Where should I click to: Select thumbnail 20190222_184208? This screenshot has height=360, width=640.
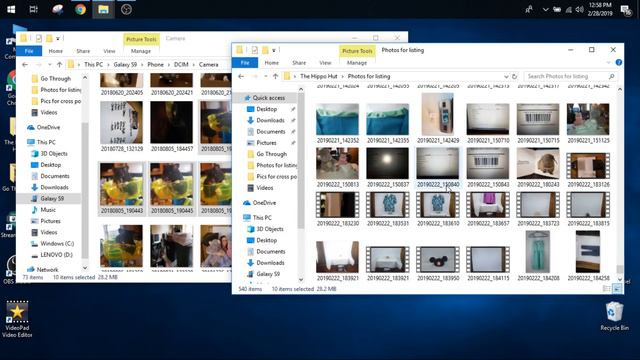[538, 256]
